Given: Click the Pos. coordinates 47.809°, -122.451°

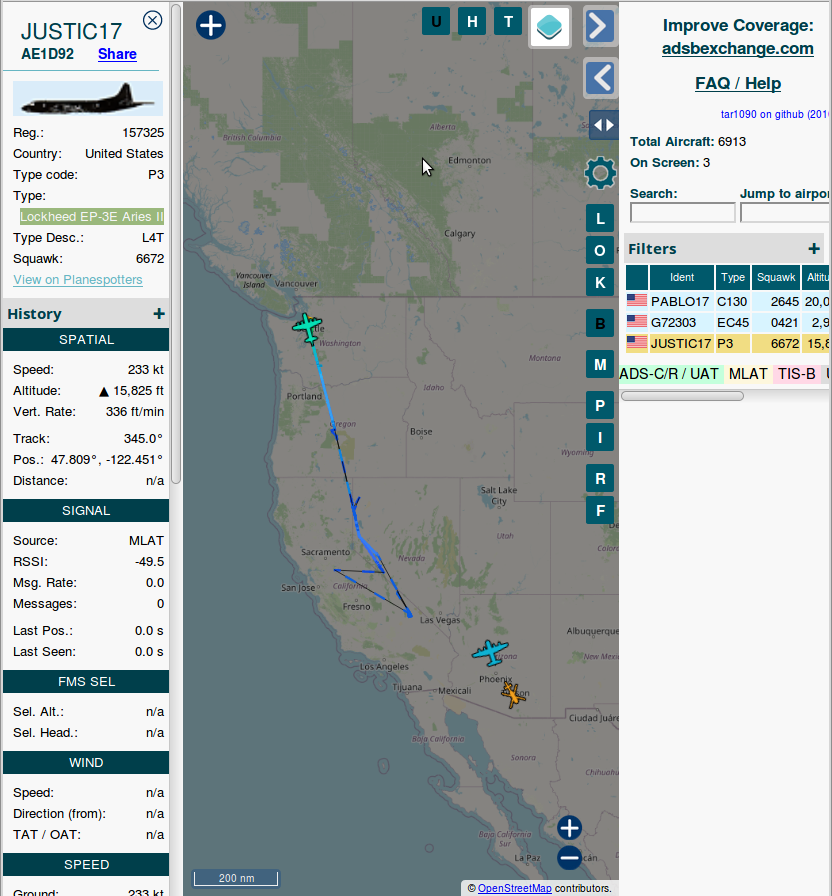Looking at the screenshot, I should click(107, 459).
